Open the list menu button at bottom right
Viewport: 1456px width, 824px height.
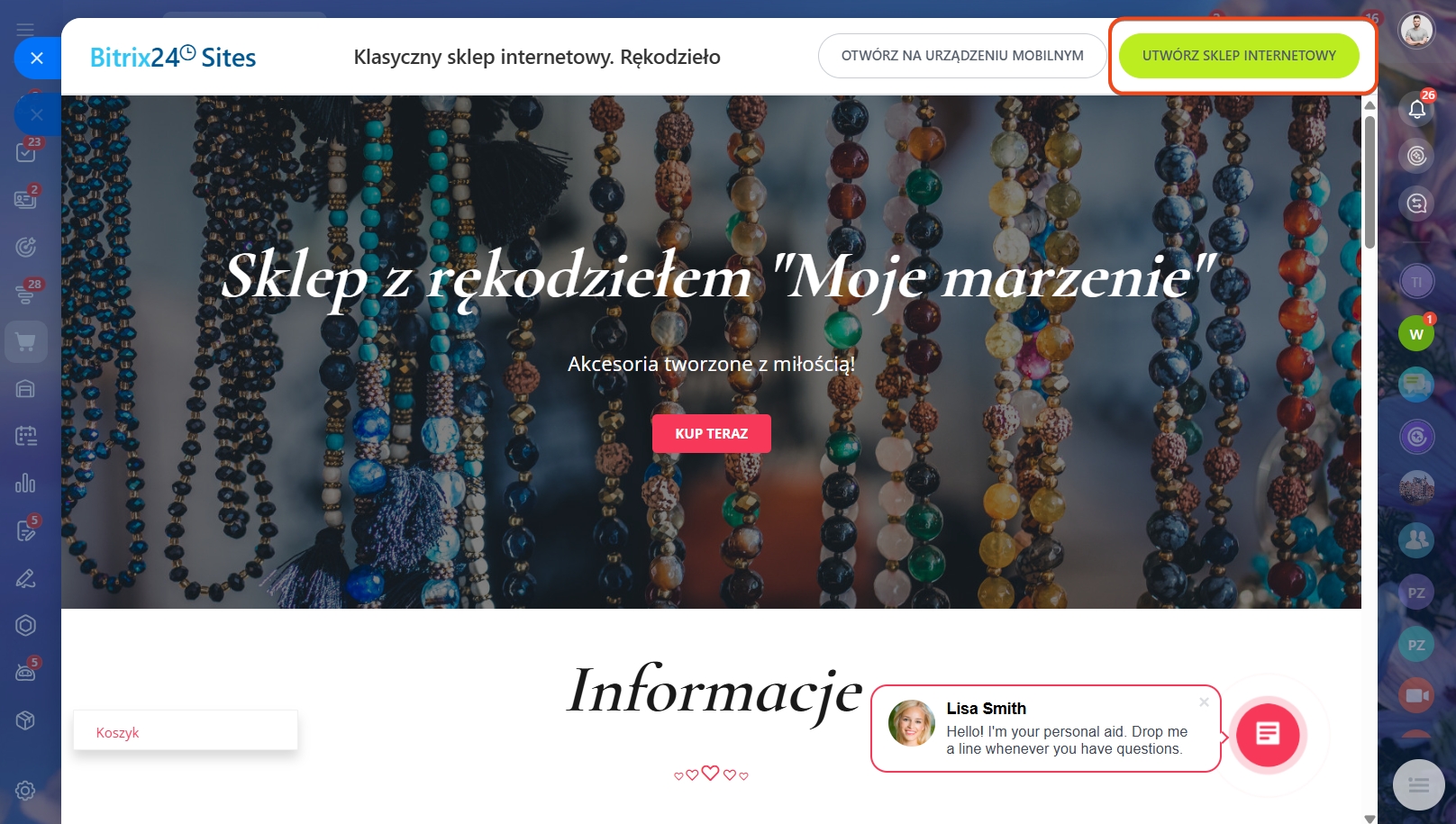click(1418, 785)
